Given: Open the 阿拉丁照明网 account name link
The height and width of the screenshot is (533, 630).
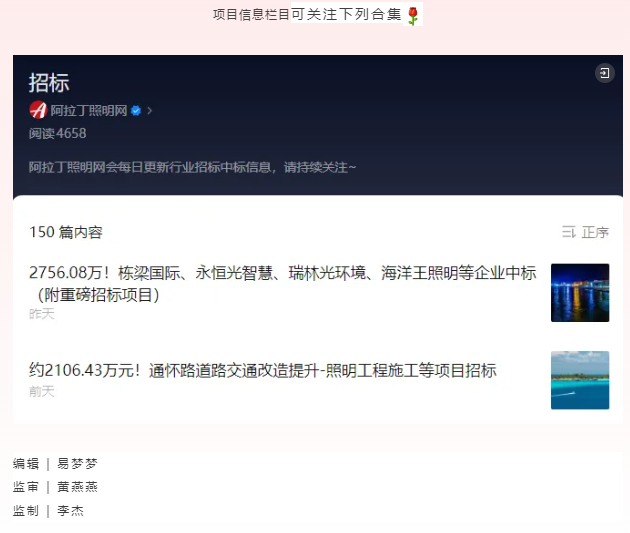Looking at the screenshot, I should click(x=89, y=110).
